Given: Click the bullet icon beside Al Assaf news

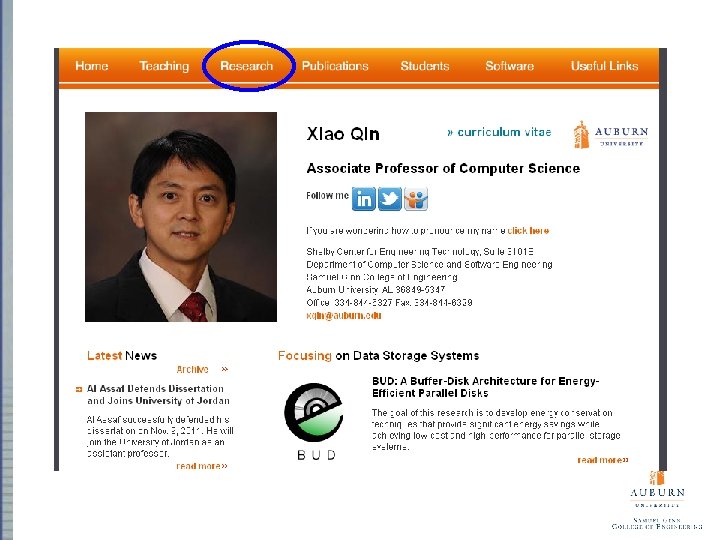Looking at the screenshot, I should coord(79,389).
